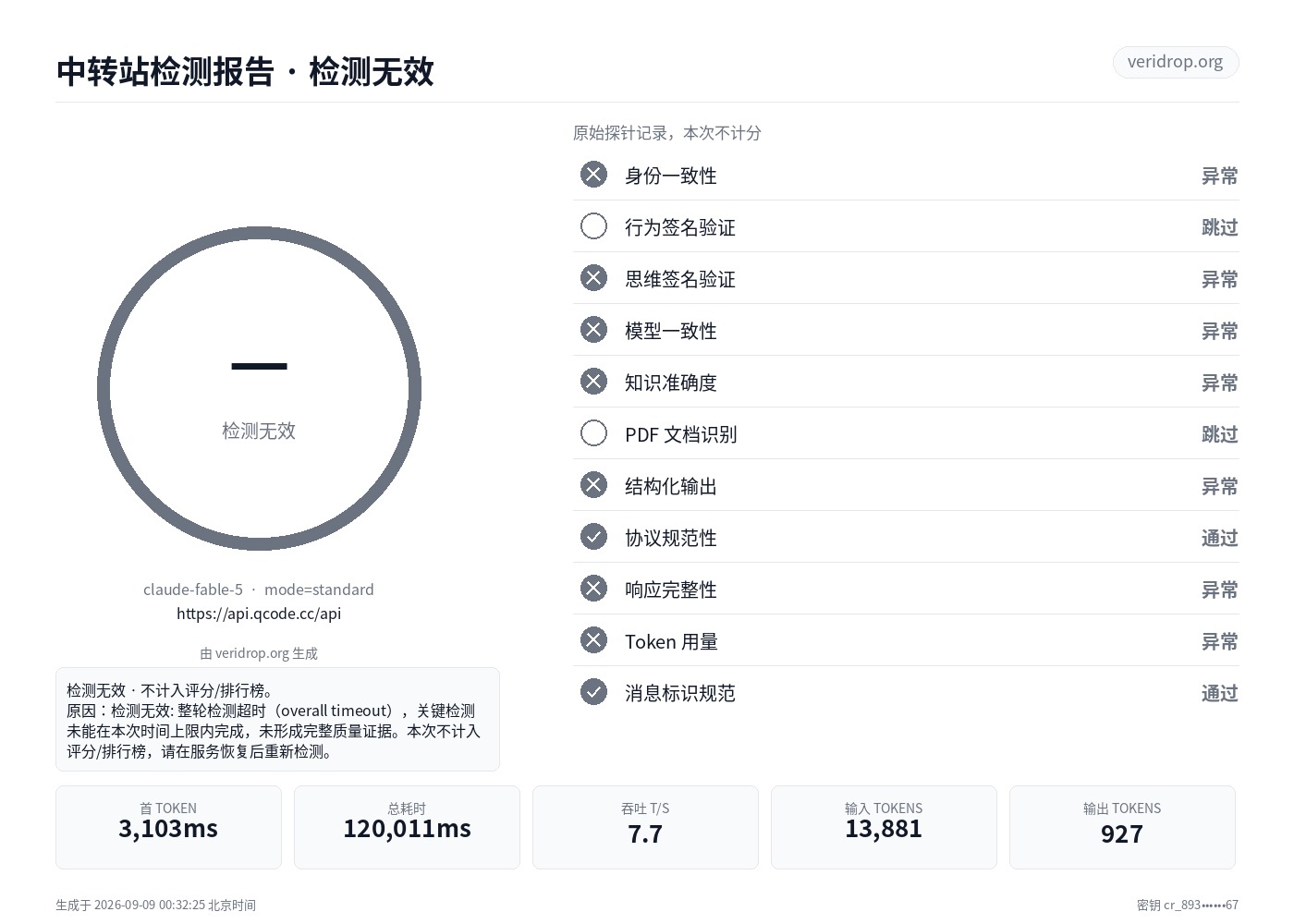Select the 总耗时 120,011ms stat card

pos(407,827)
